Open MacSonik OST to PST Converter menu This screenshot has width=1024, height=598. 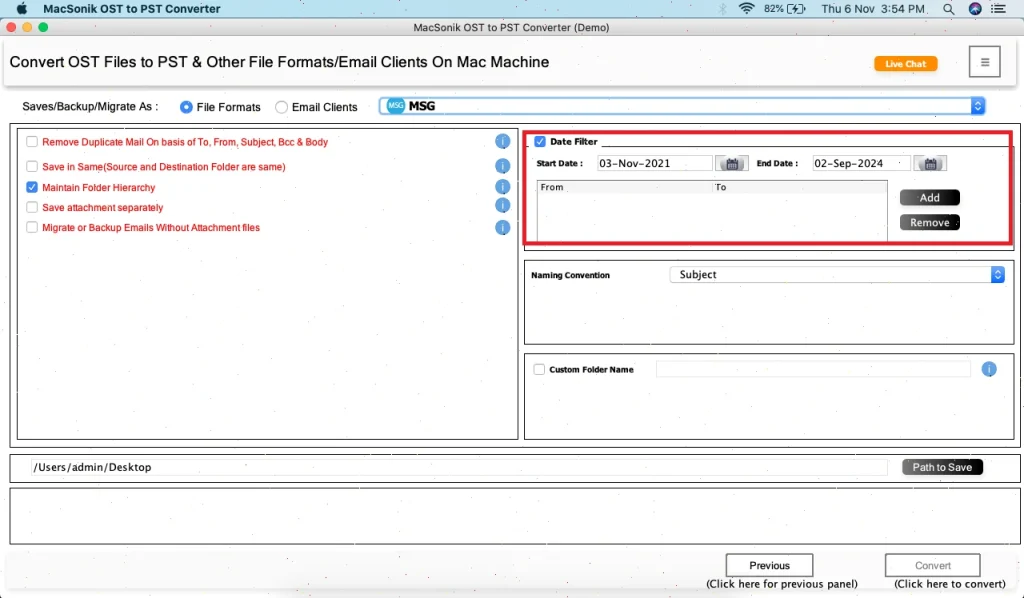131,9
